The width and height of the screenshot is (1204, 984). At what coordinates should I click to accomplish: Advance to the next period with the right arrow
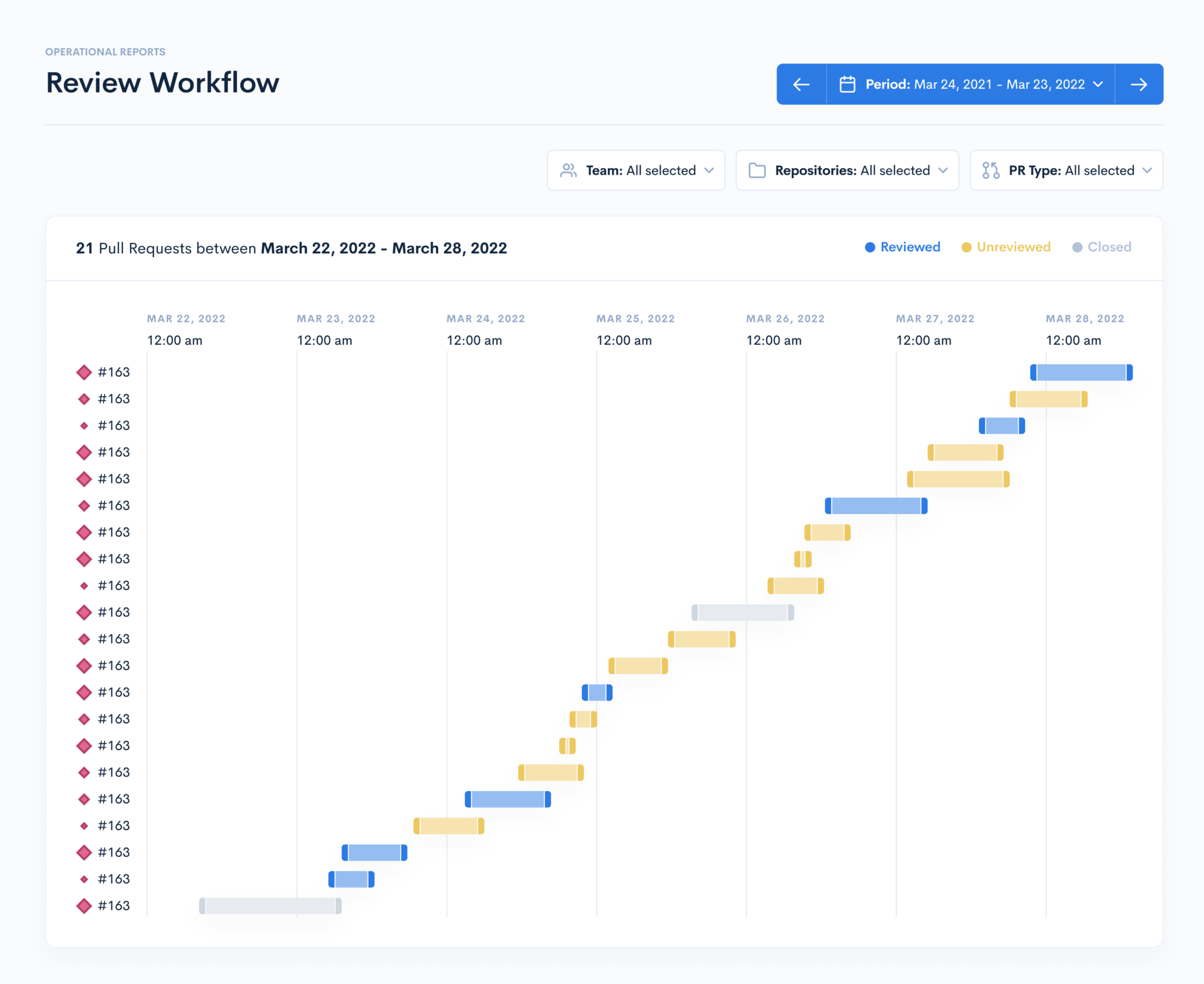1139,83
